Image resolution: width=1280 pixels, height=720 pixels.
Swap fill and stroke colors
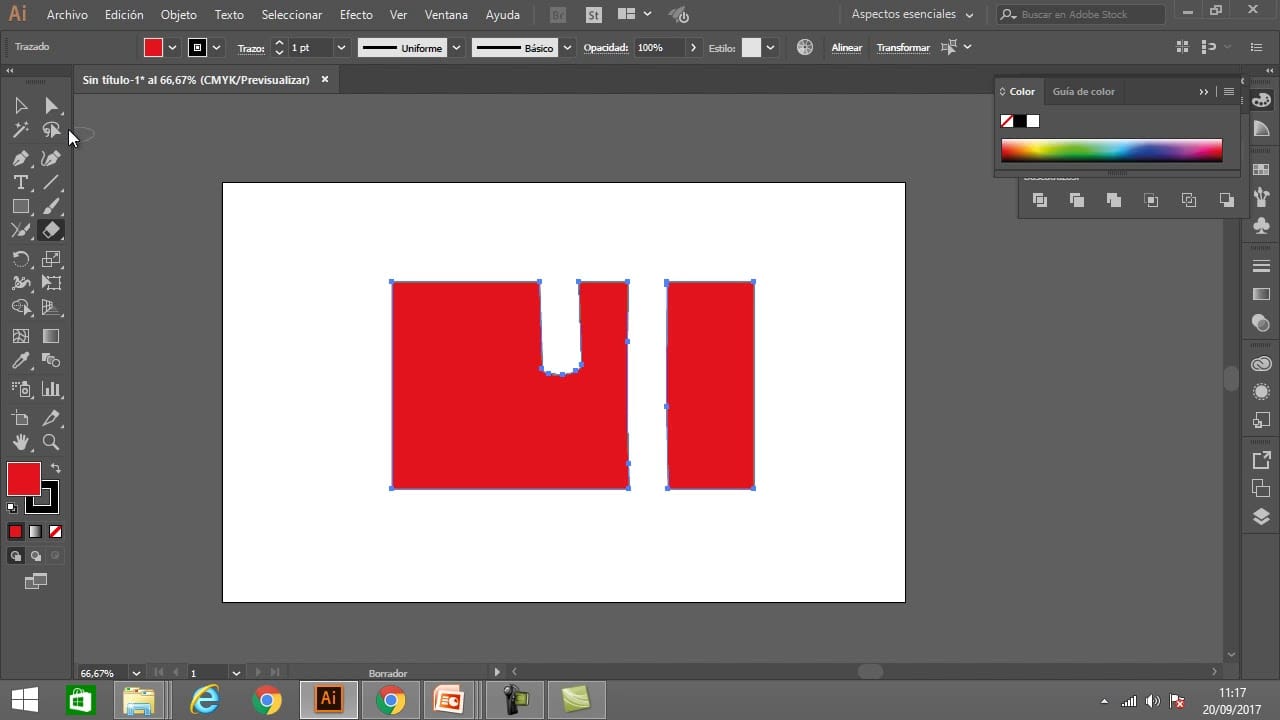56,468
